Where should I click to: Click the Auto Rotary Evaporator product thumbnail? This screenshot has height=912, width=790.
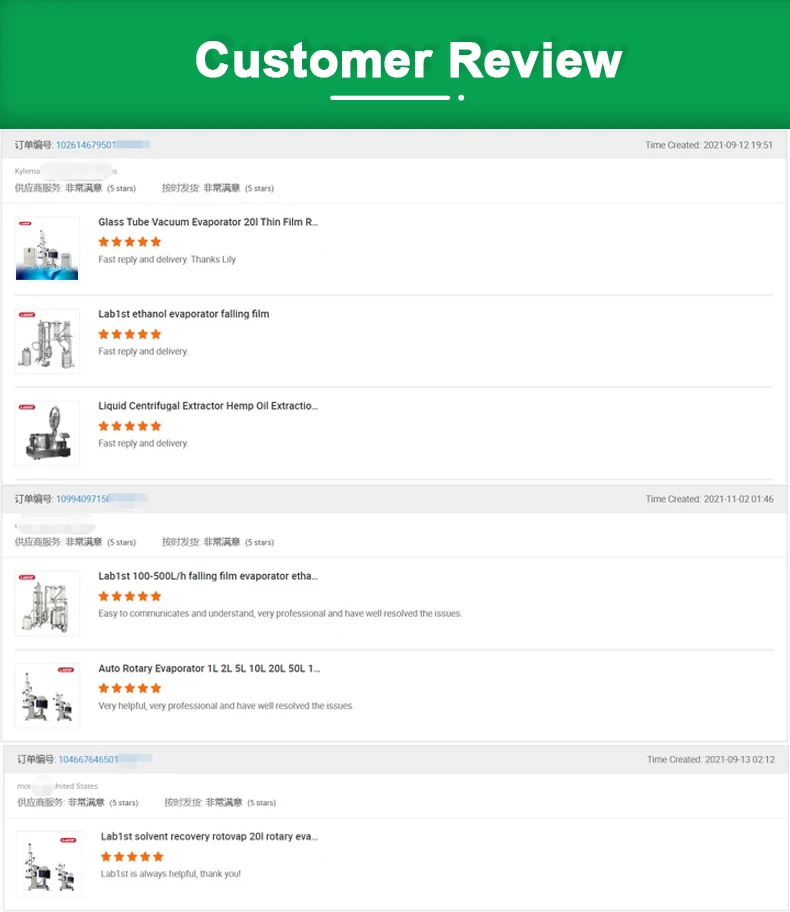tap(47, 694)
